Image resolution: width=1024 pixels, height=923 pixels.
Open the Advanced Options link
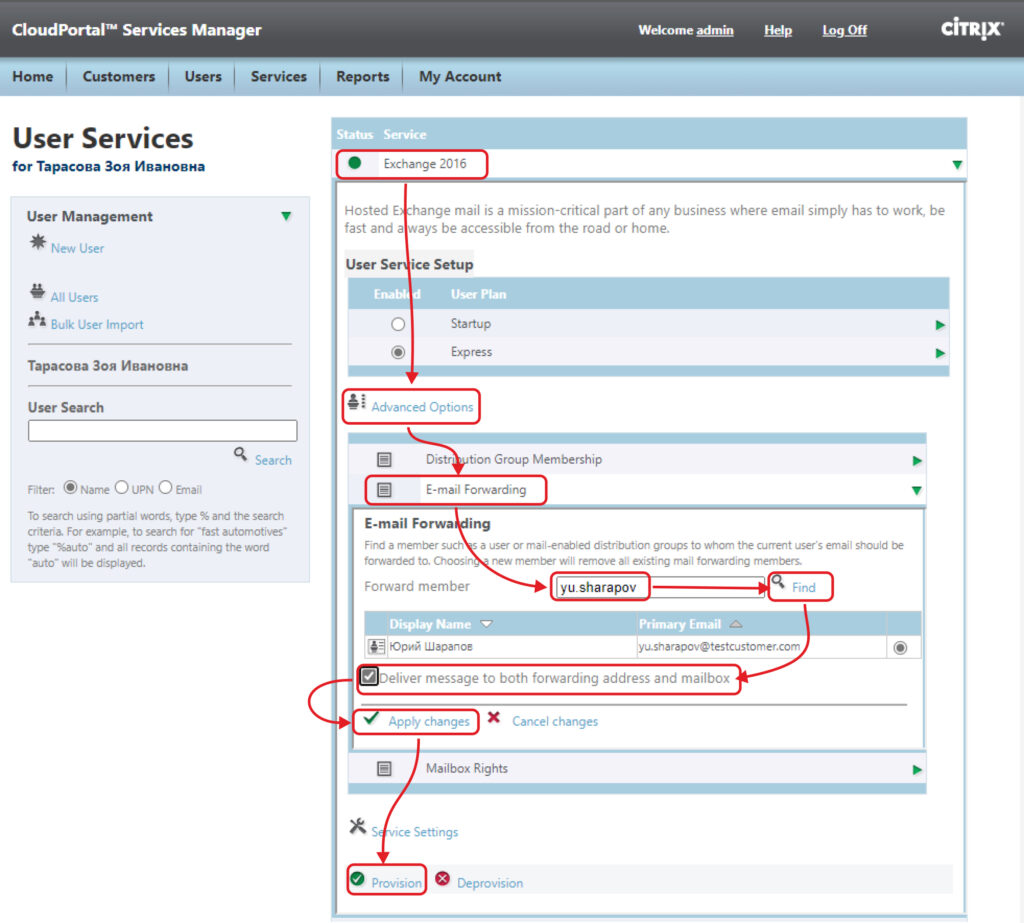tap(422, 407)
